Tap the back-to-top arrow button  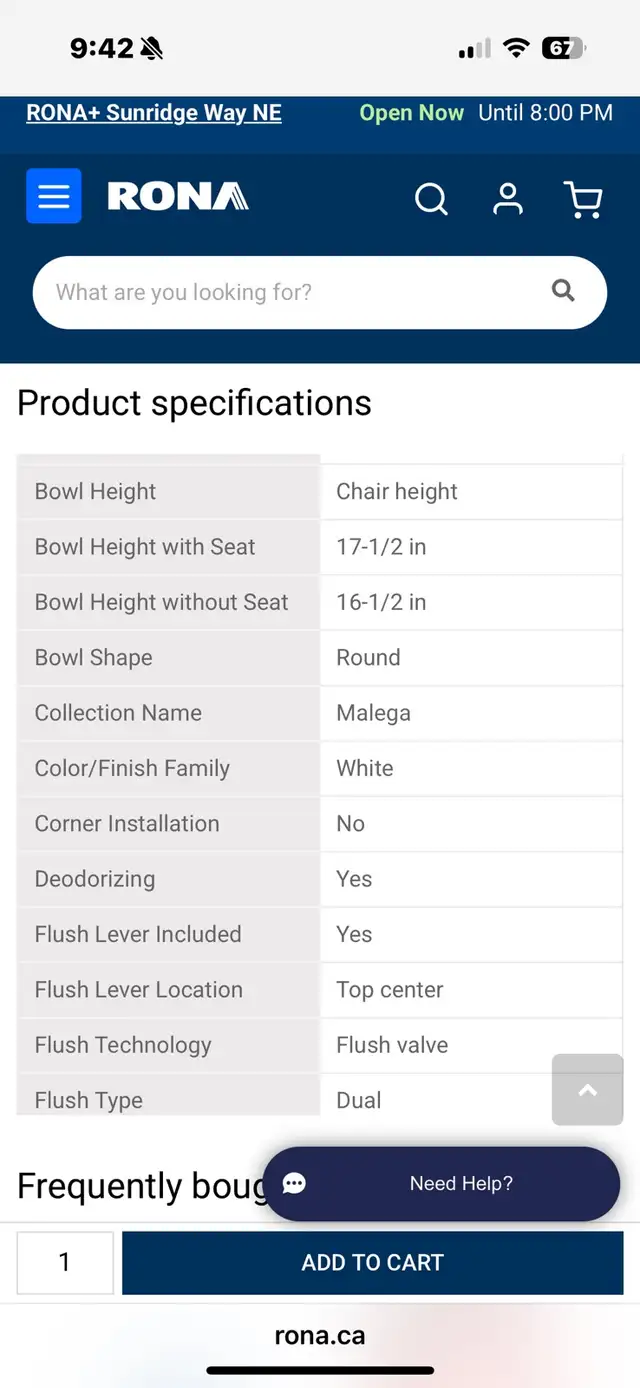click(588, 1090)
